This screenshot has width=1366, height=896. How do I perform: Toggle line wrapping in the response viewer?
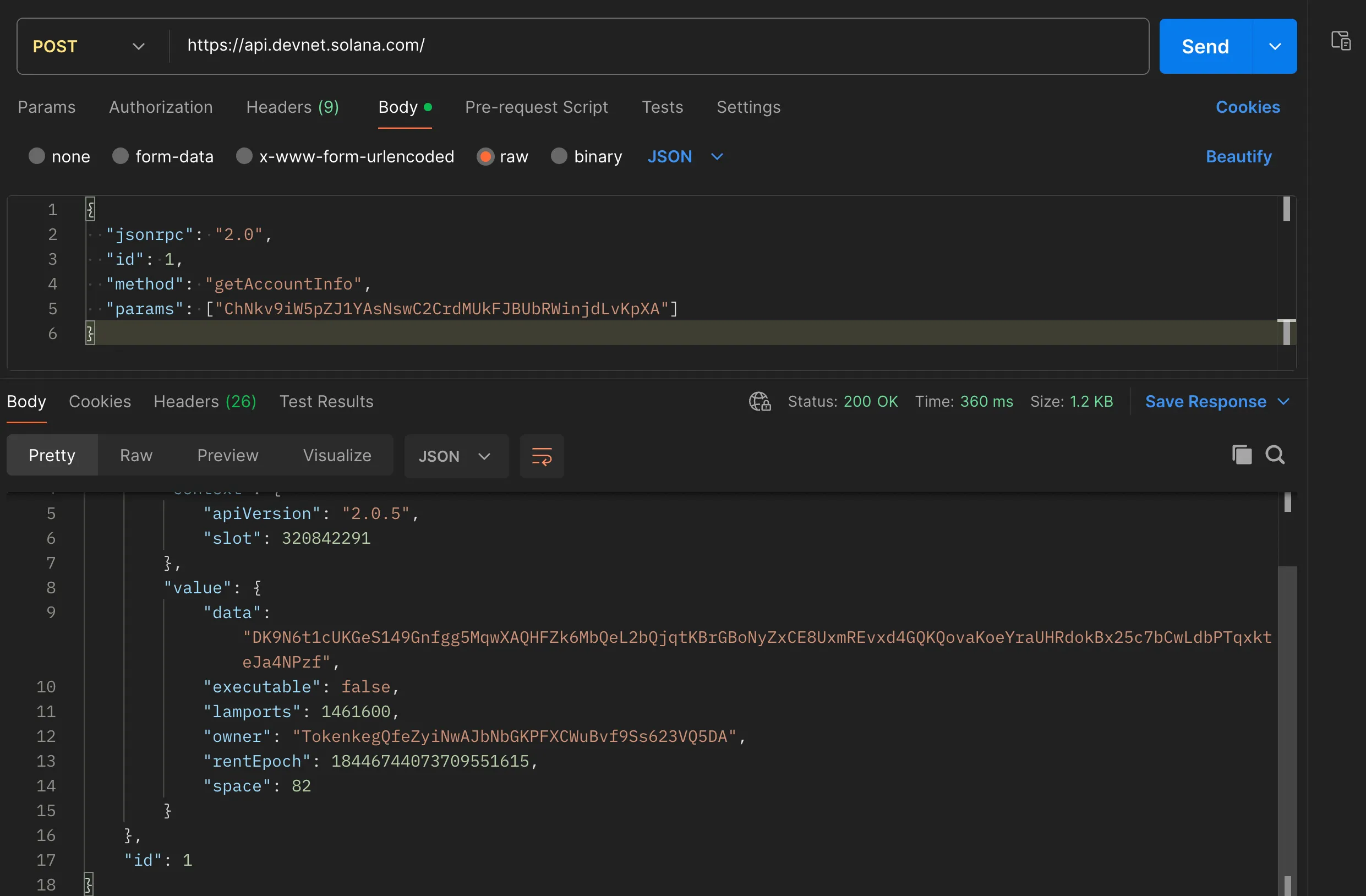pos(540,456)
